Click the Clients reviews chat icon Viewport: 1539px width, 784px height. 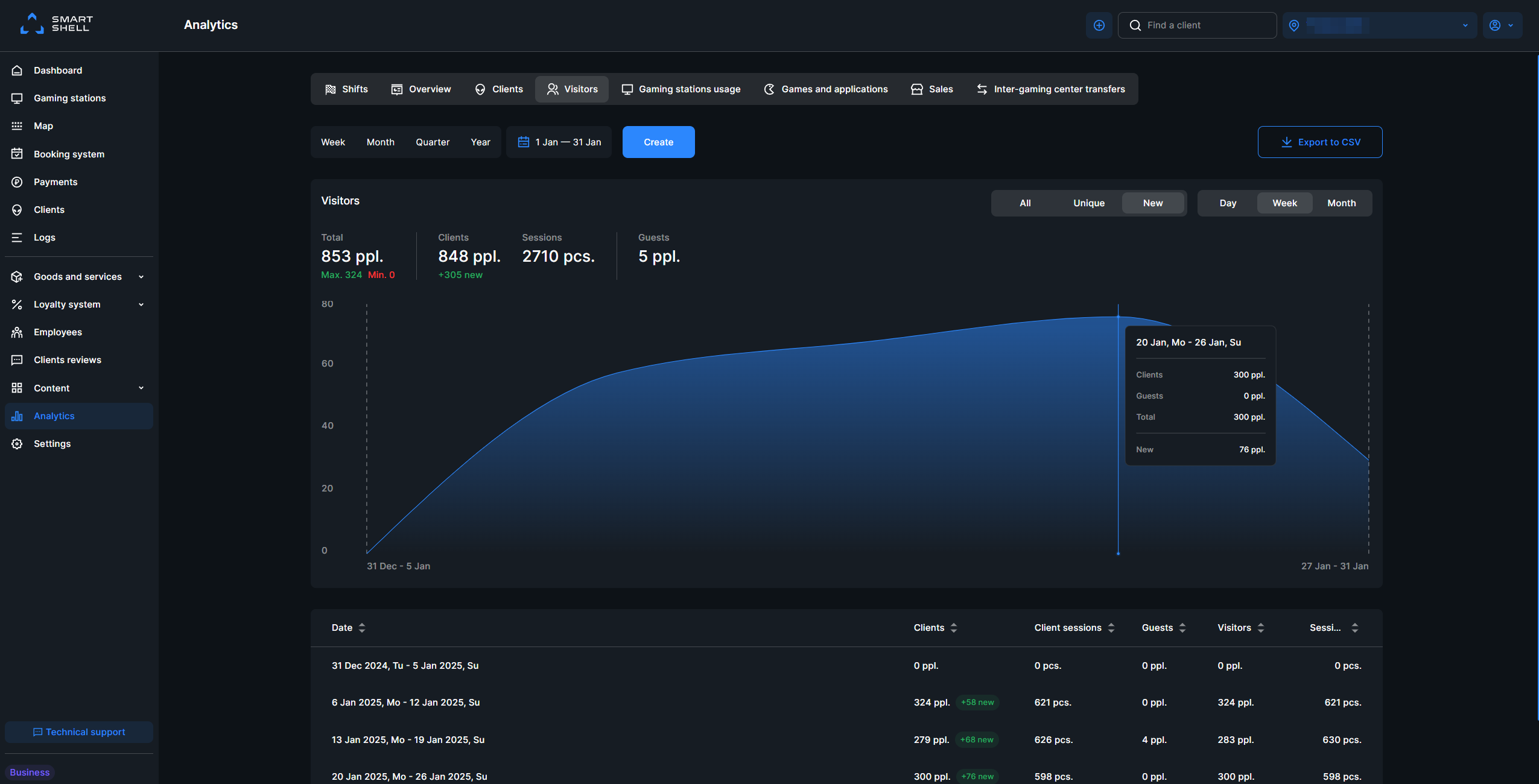tap(17, 360)
